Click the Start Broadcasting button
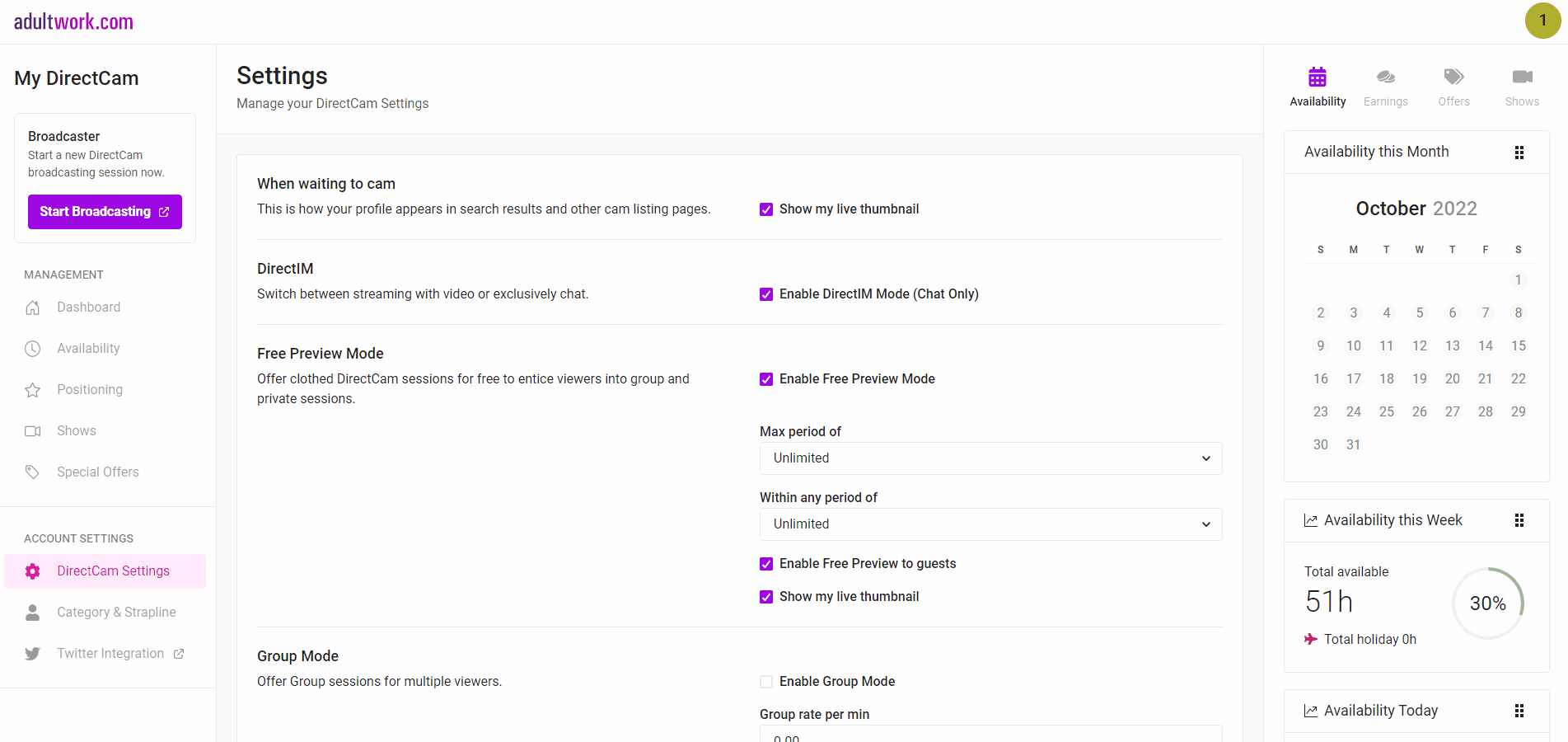Viewport: 1568px width, 742px height. point(105,212)
